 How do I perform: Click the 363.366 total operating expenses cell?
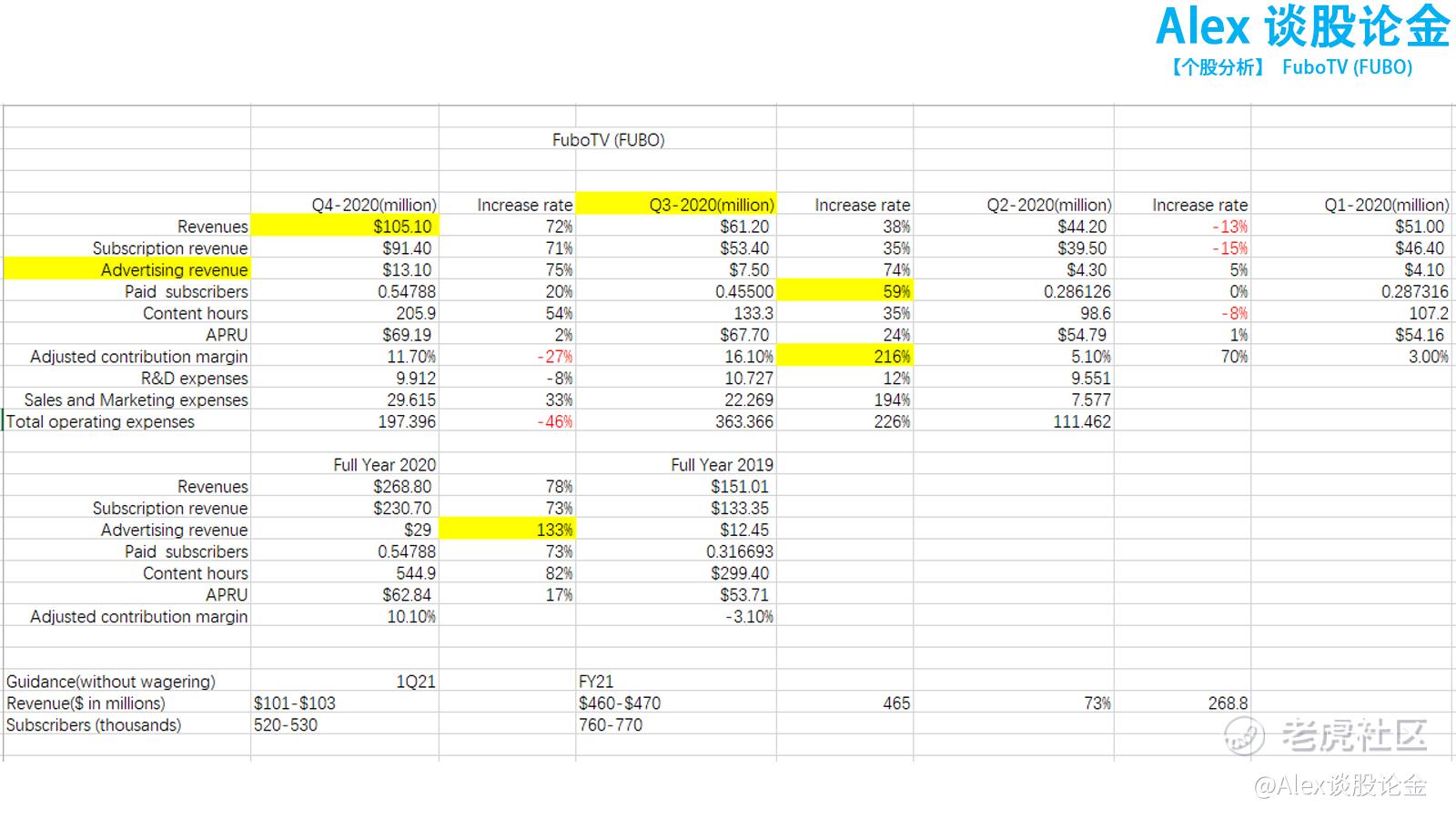tap(676, 422)
